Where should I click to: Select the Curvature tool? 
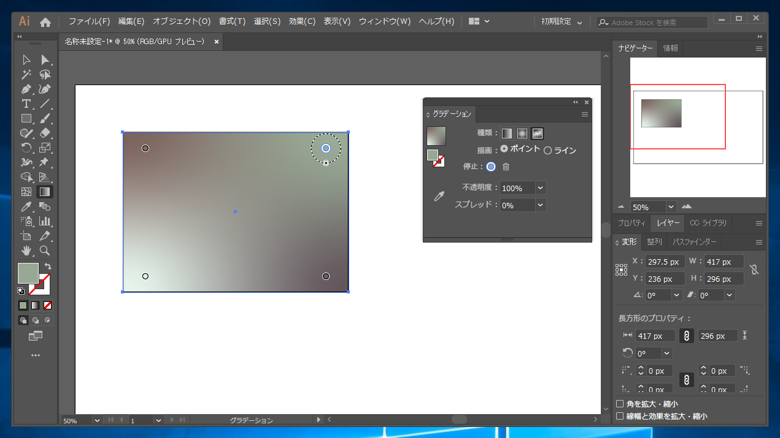coord(45,89)
